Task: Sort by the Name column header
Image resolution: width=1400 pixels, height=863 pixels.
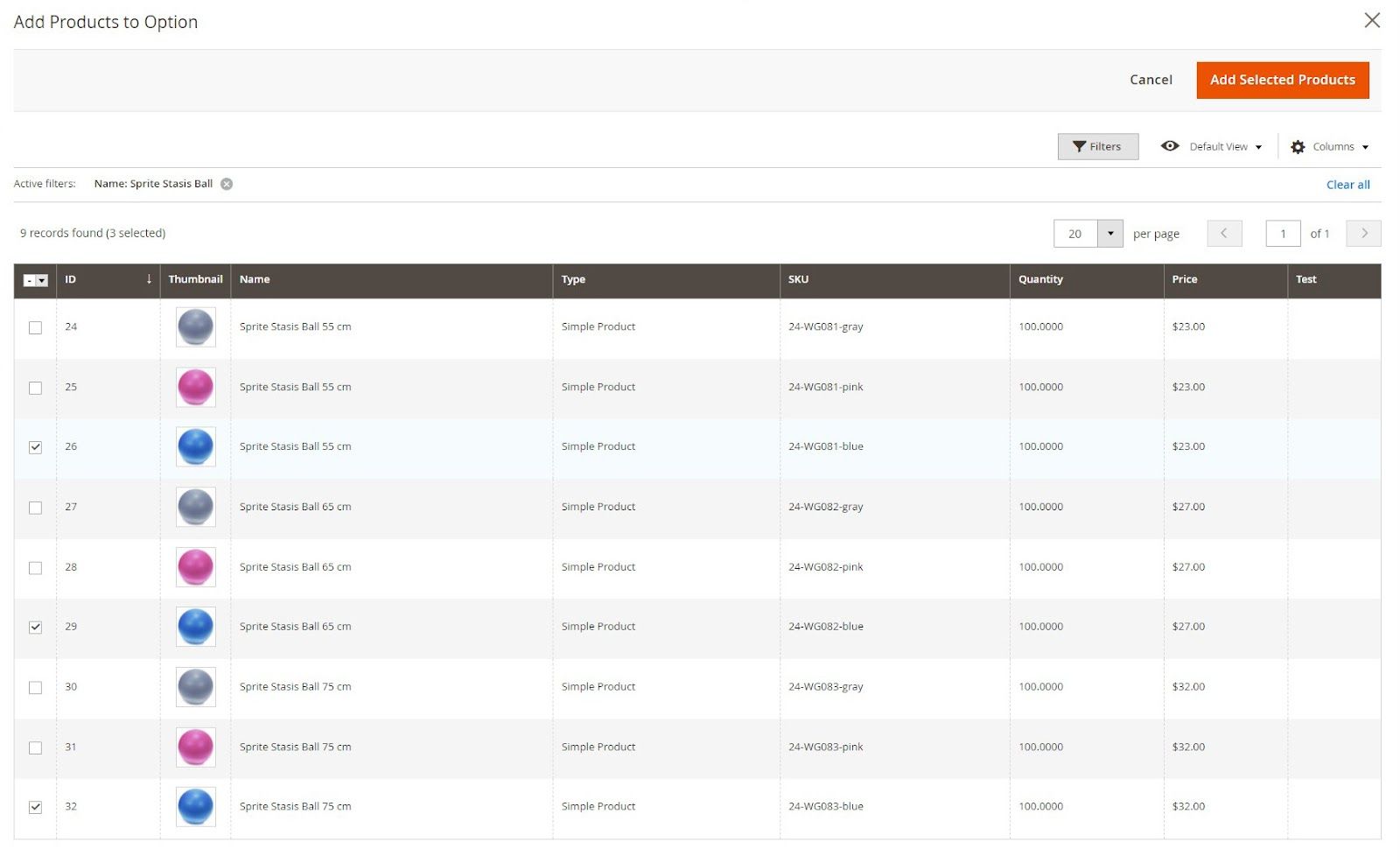Action: [x=391, y=279]
